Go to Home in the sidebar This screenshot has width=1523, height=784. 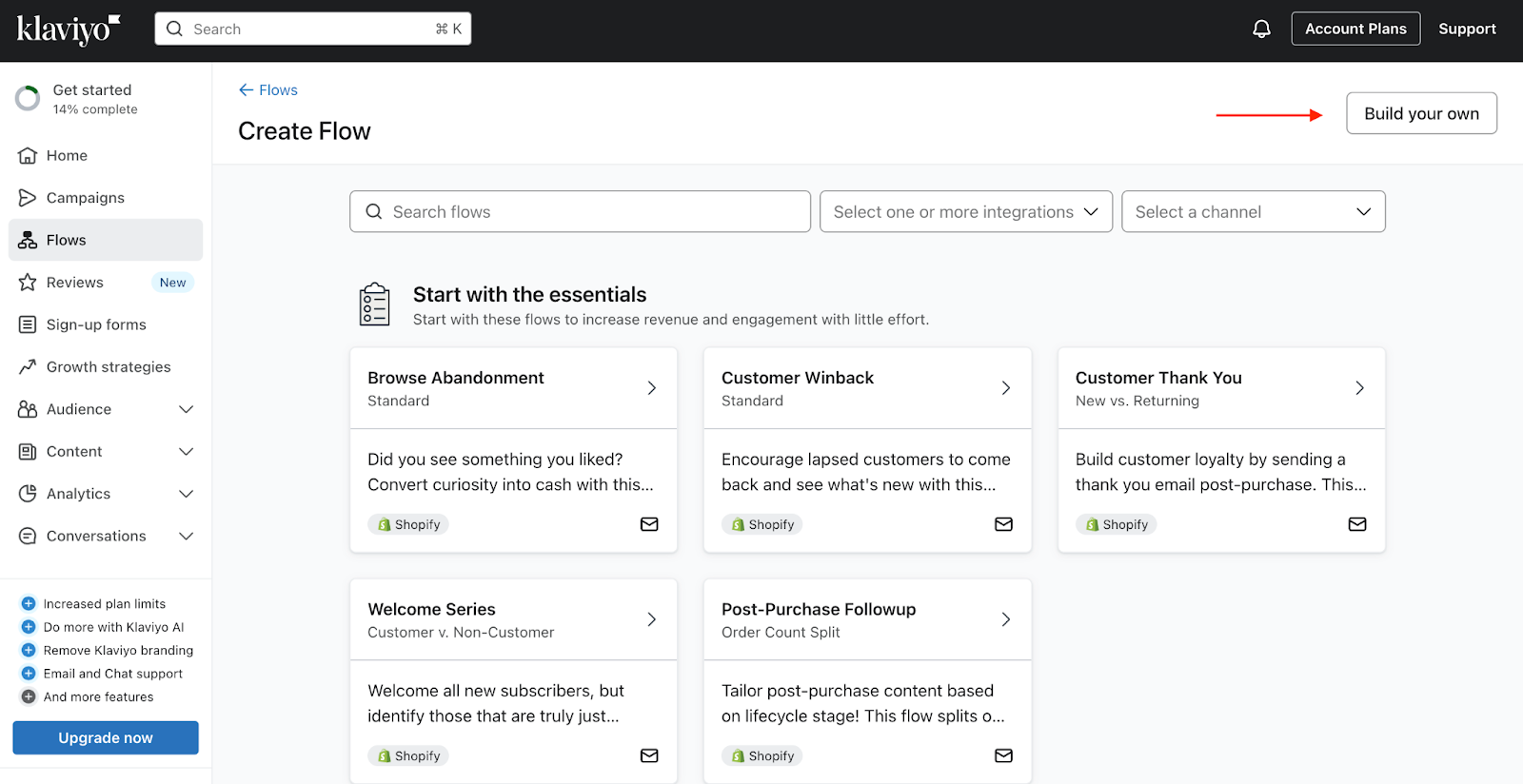click(x=106, y=155)
